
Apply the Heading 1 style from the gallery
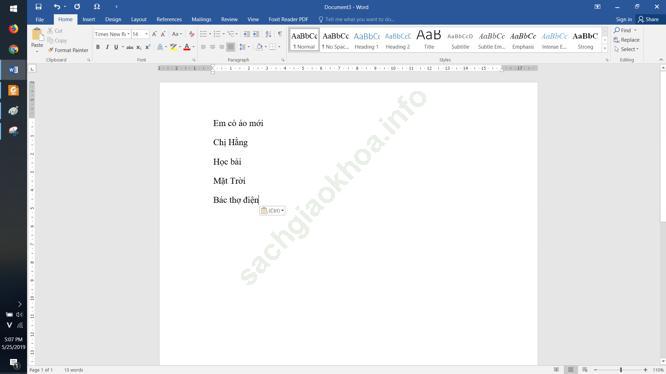coord(367,40)
